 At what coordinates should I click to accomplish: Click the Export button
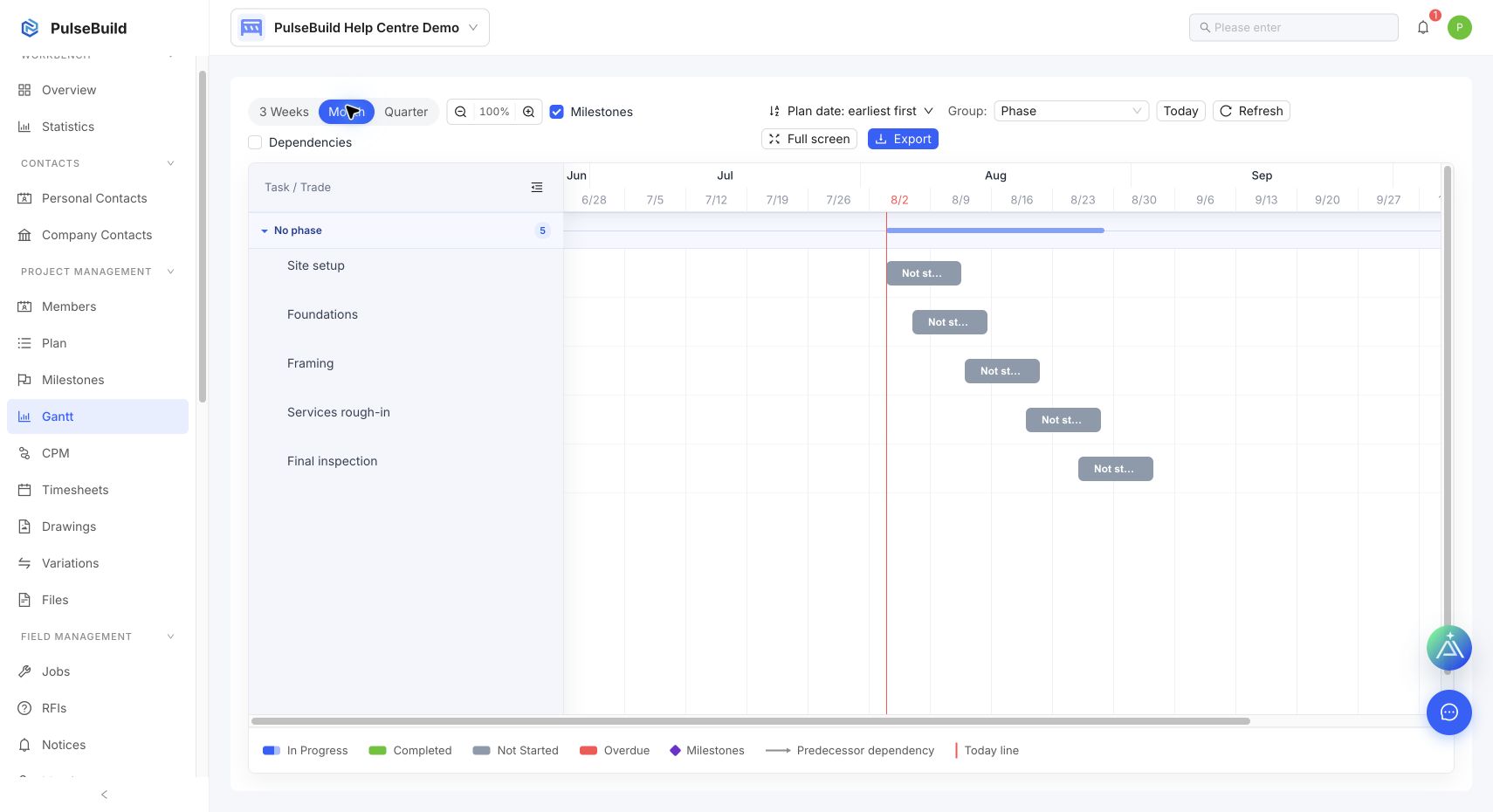tap(903, 139)
